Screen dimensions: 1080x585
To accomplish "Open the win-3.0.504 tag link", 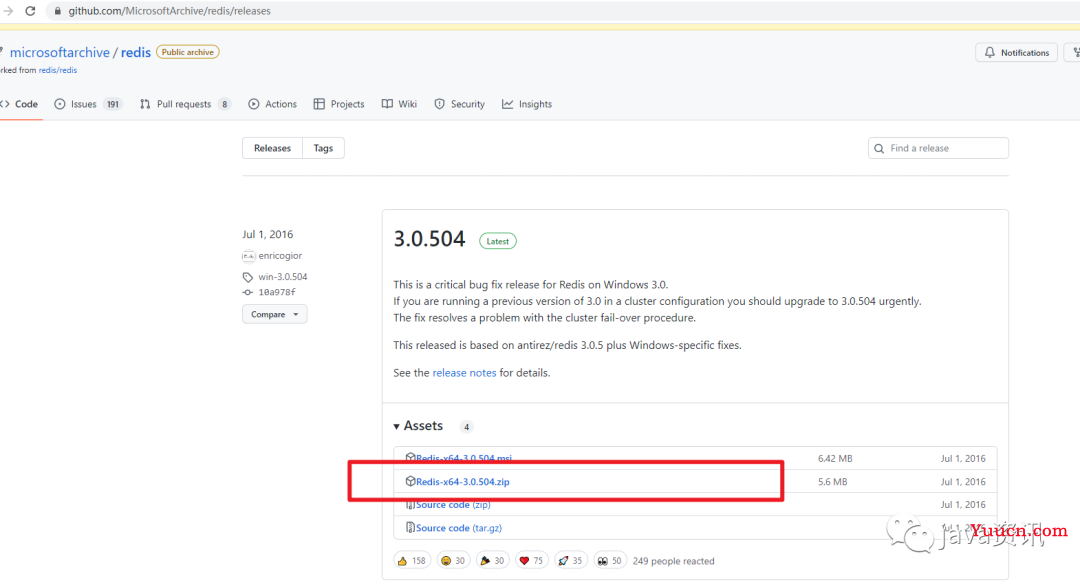I will click(282, 276).
